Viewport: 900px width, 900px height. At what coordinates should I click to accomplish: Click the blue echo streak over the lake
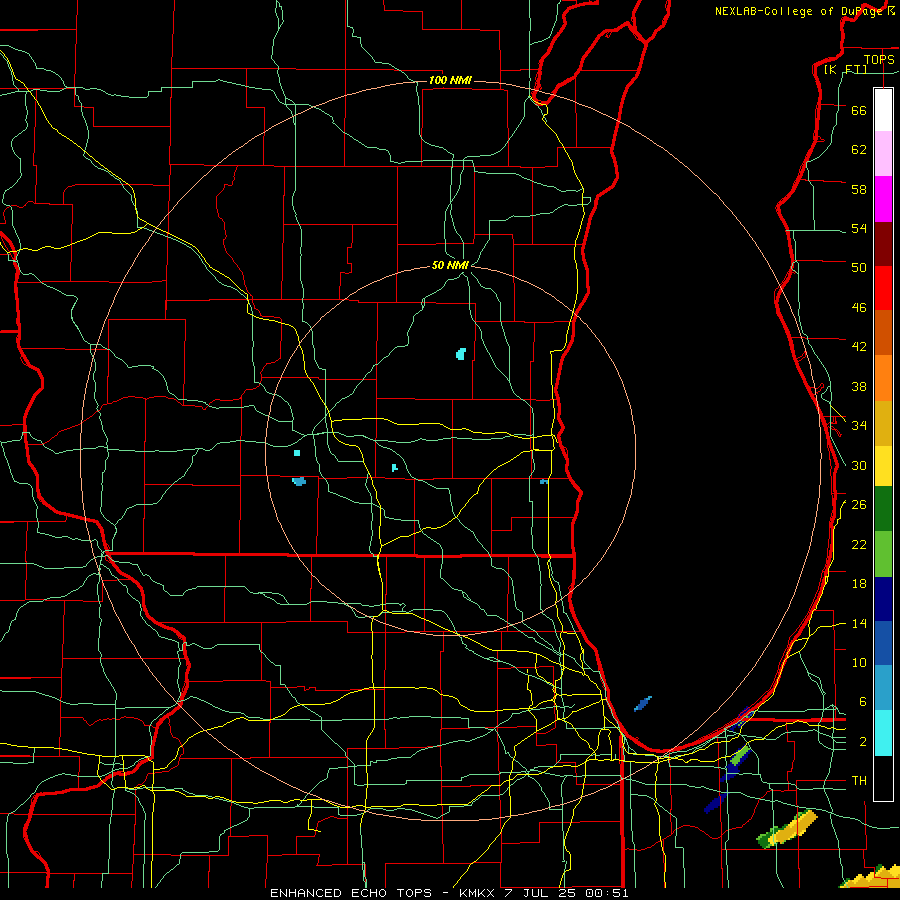click(643, 704)
